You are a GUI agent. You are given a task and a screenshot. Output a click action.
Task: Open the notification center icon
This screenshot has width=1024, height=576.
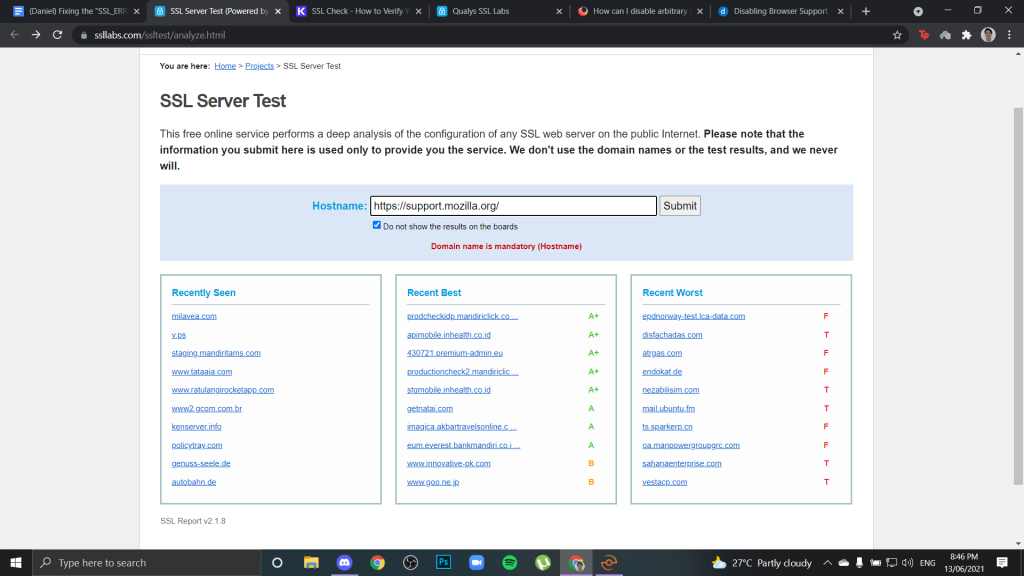(1002, 562)
